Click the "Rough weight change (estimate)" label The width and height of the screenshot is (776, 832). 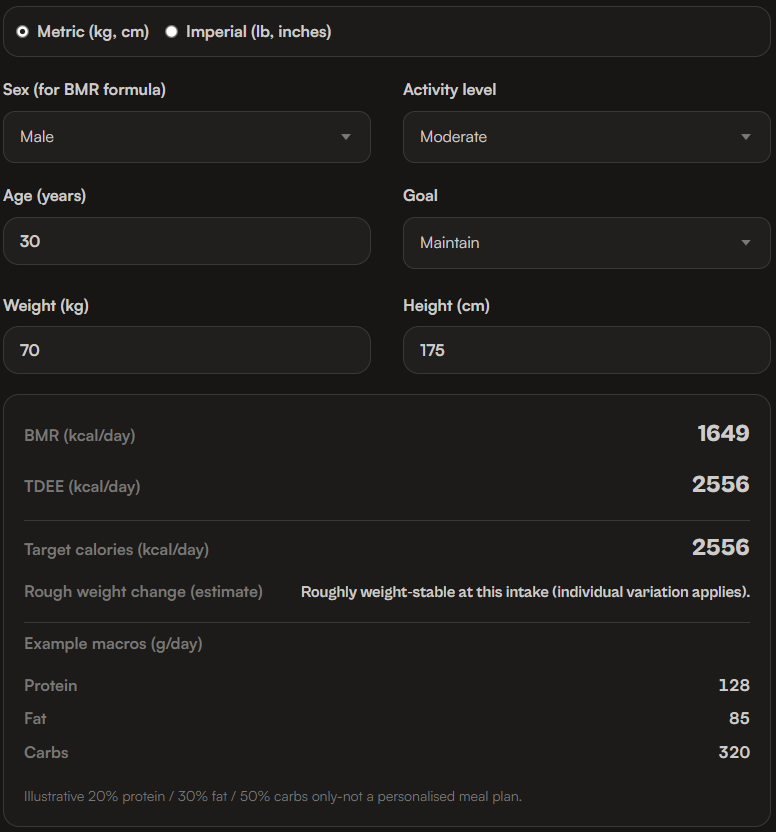(143, 592)
